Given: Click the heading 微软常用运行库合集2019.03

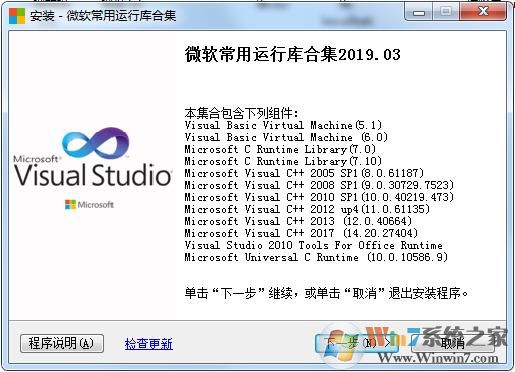Looking at the screenshot, I should (x=293, y=54).
